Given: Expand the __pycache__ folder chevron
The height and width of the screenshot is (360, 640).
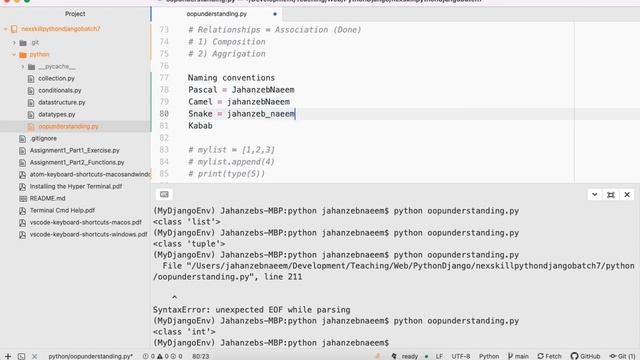Looking at the screenshot, I should [x=23, y=67].
